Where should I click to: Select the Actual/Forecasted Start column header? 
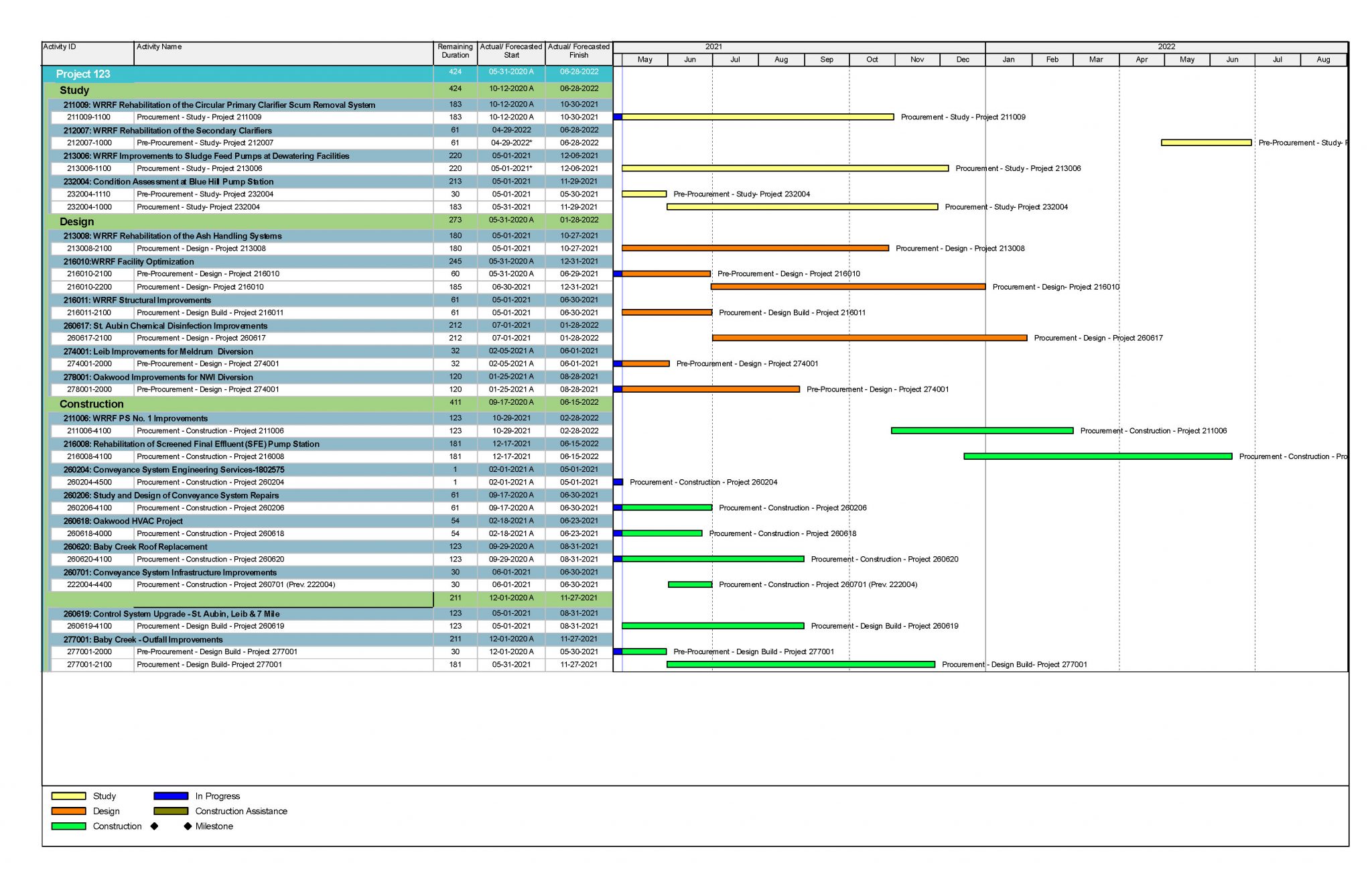click(x=511, y=54)
